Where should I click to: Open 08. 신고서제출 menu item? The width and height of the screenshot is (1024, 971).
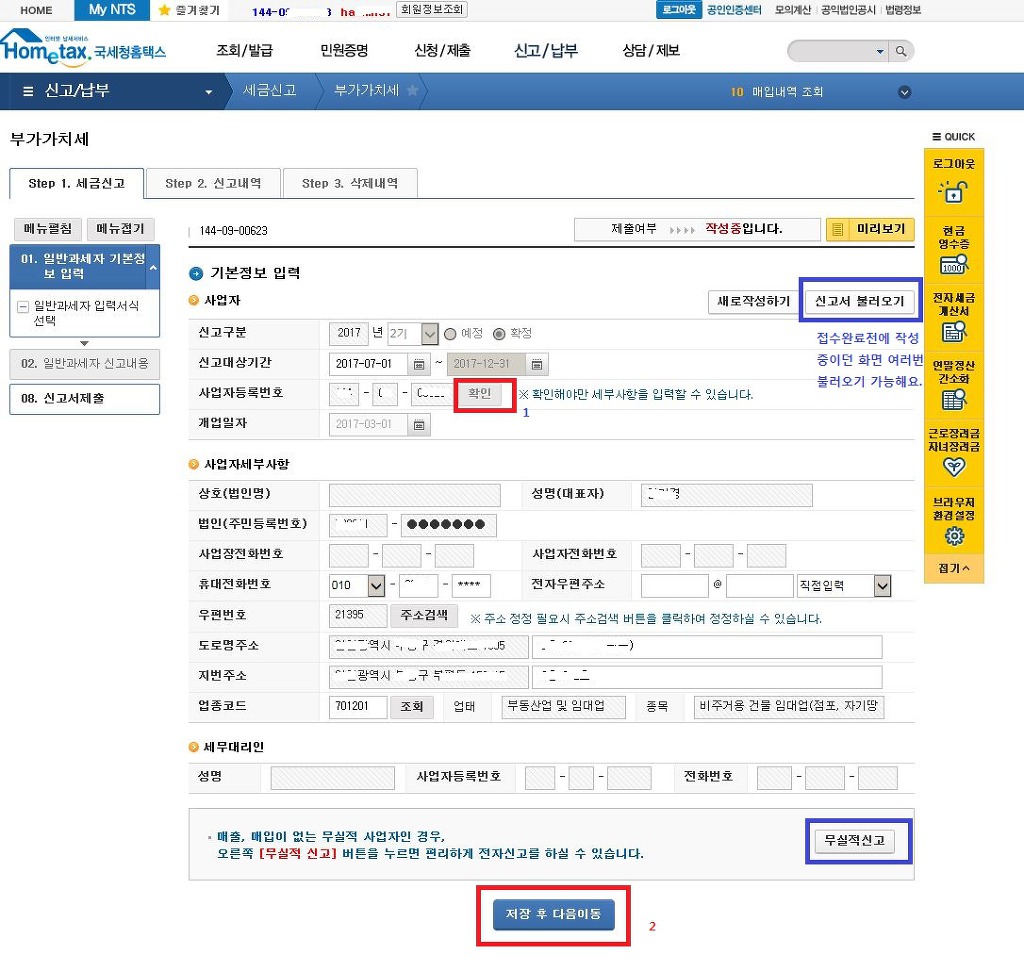[x=84, y=398]
